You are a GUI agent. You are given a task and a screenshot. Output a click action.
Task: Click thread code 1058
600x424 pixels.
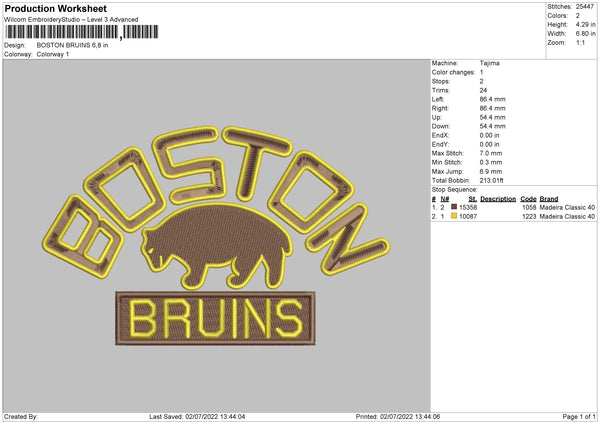click(529, 207)
